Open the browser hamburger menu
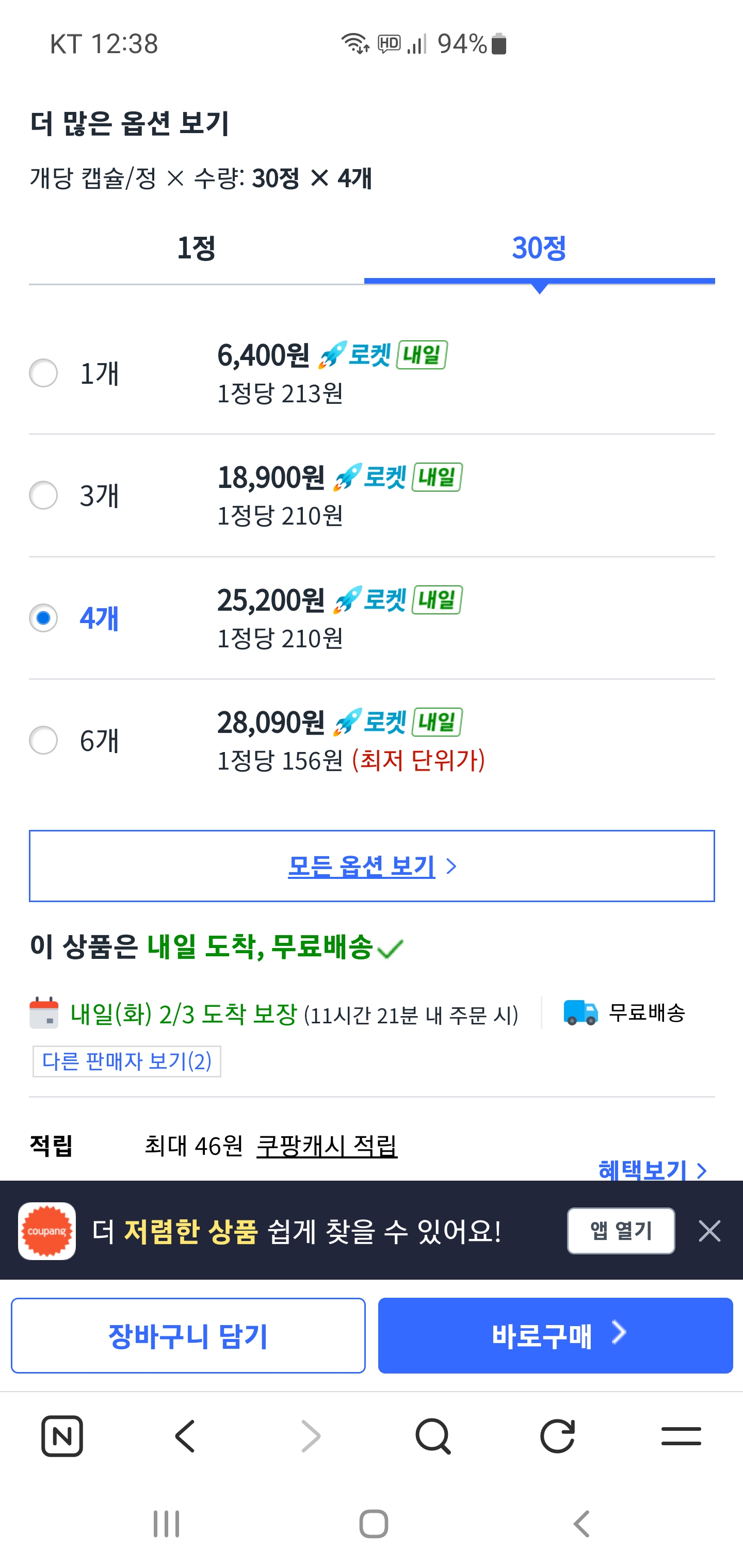 681,1436
